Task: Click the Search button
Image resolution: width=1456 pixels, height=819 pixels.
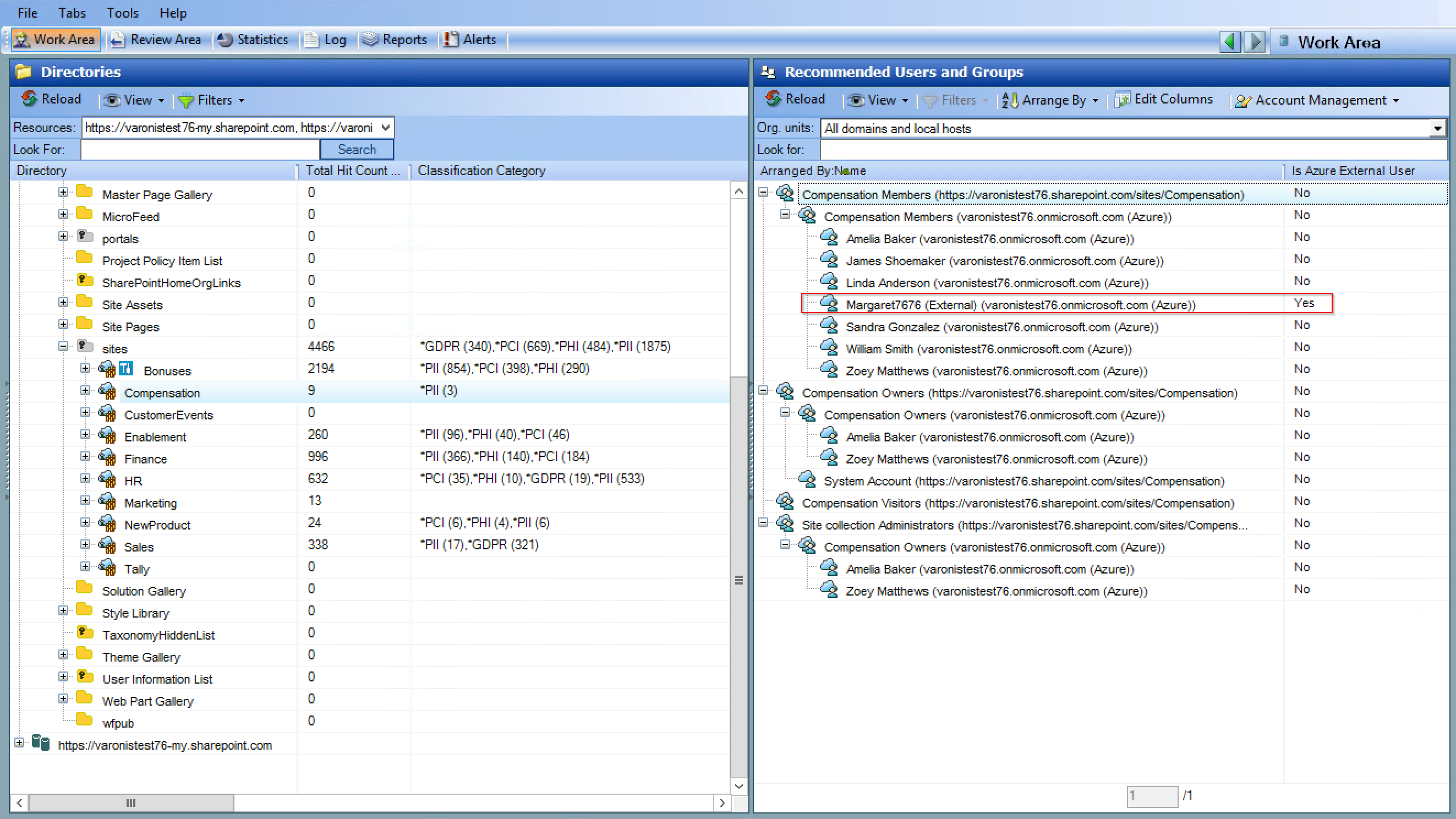Action: [357, 149]
